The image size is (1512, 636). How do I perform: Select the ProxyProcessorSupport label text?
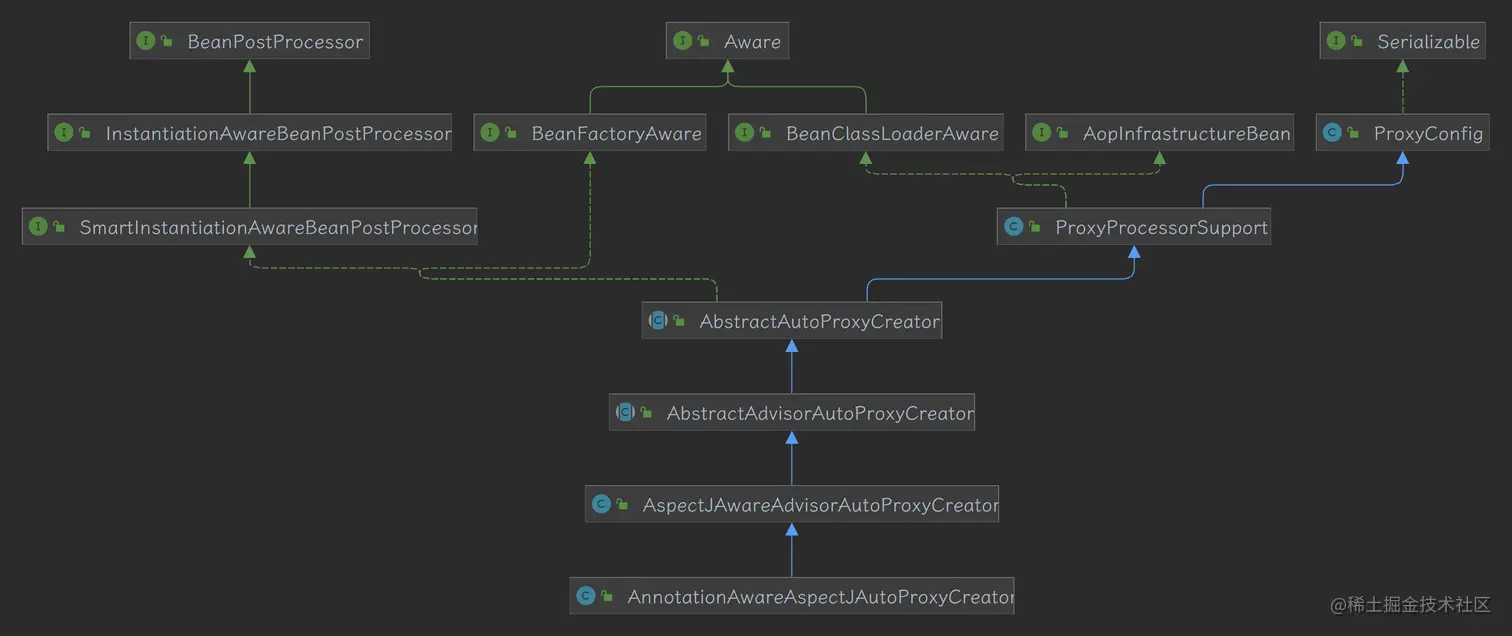[x=1161, y=228]
